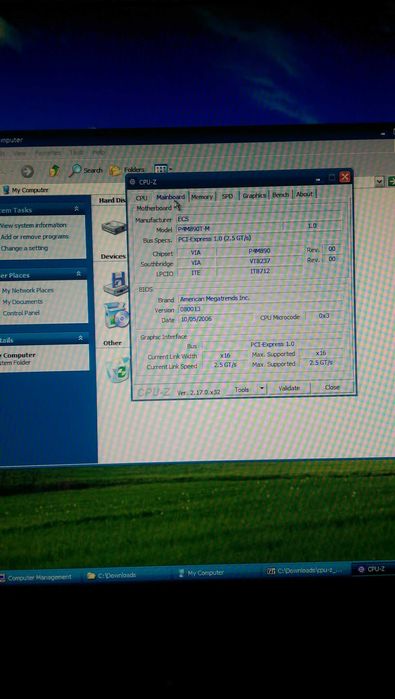Click the VT8237 southbridge value
Screen dimensions: 395x699
tap(260, 261)
